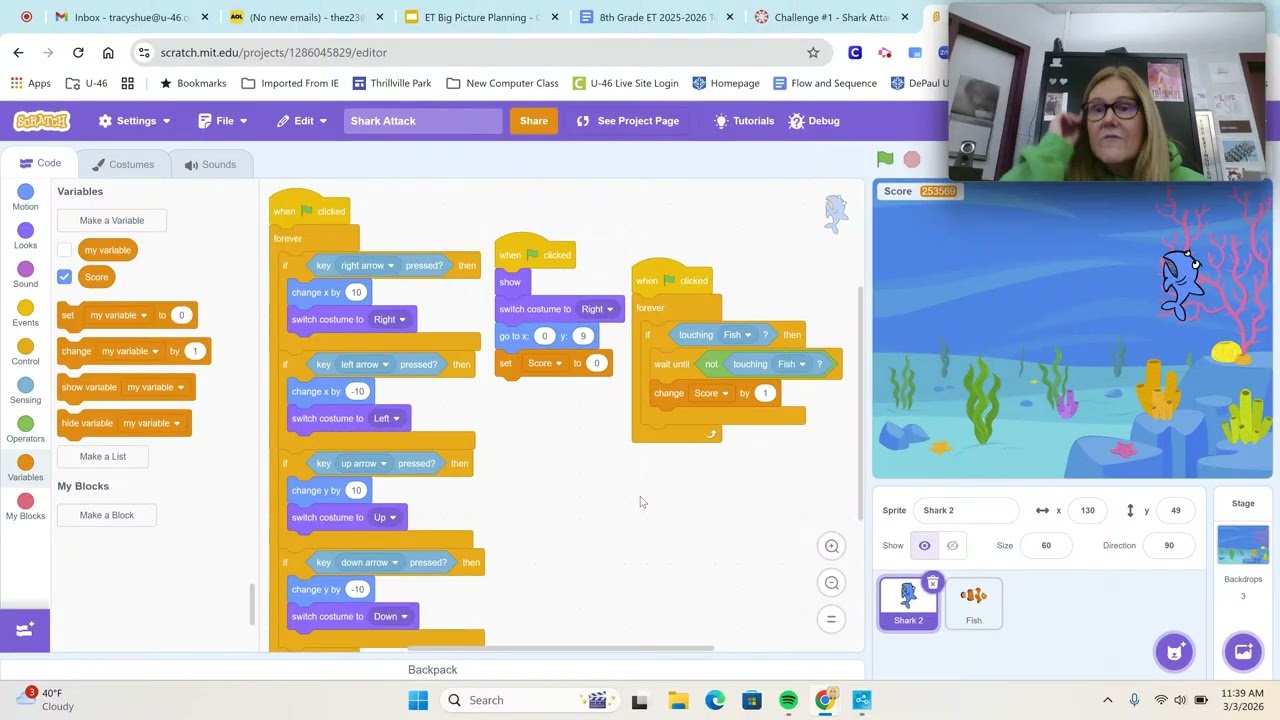The image size is (1280, 720).
Task: Open the Backpack panel
Action: point(432,670)
